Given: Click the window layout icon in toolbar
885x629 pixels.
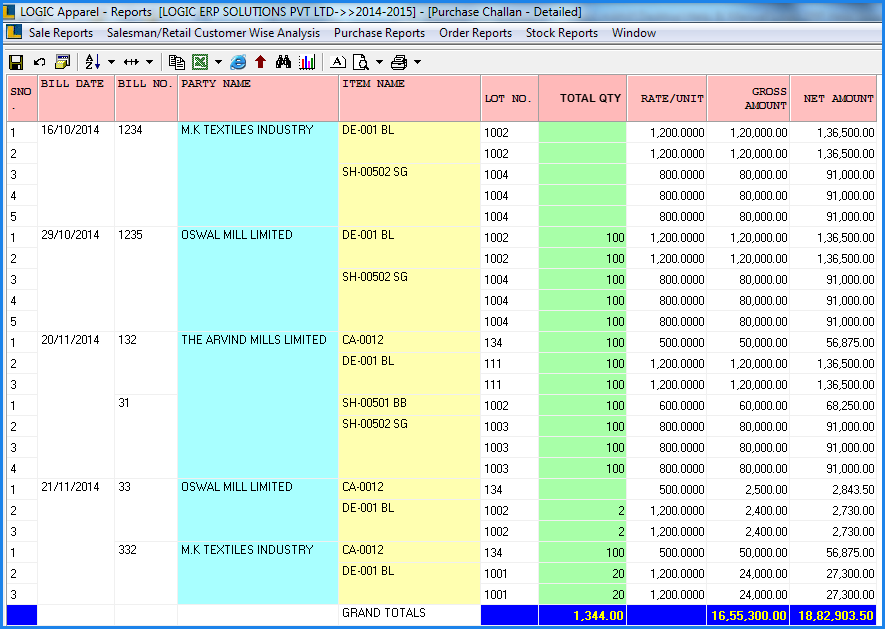Looking at the screenshot, I should click(x=62, y=62).
